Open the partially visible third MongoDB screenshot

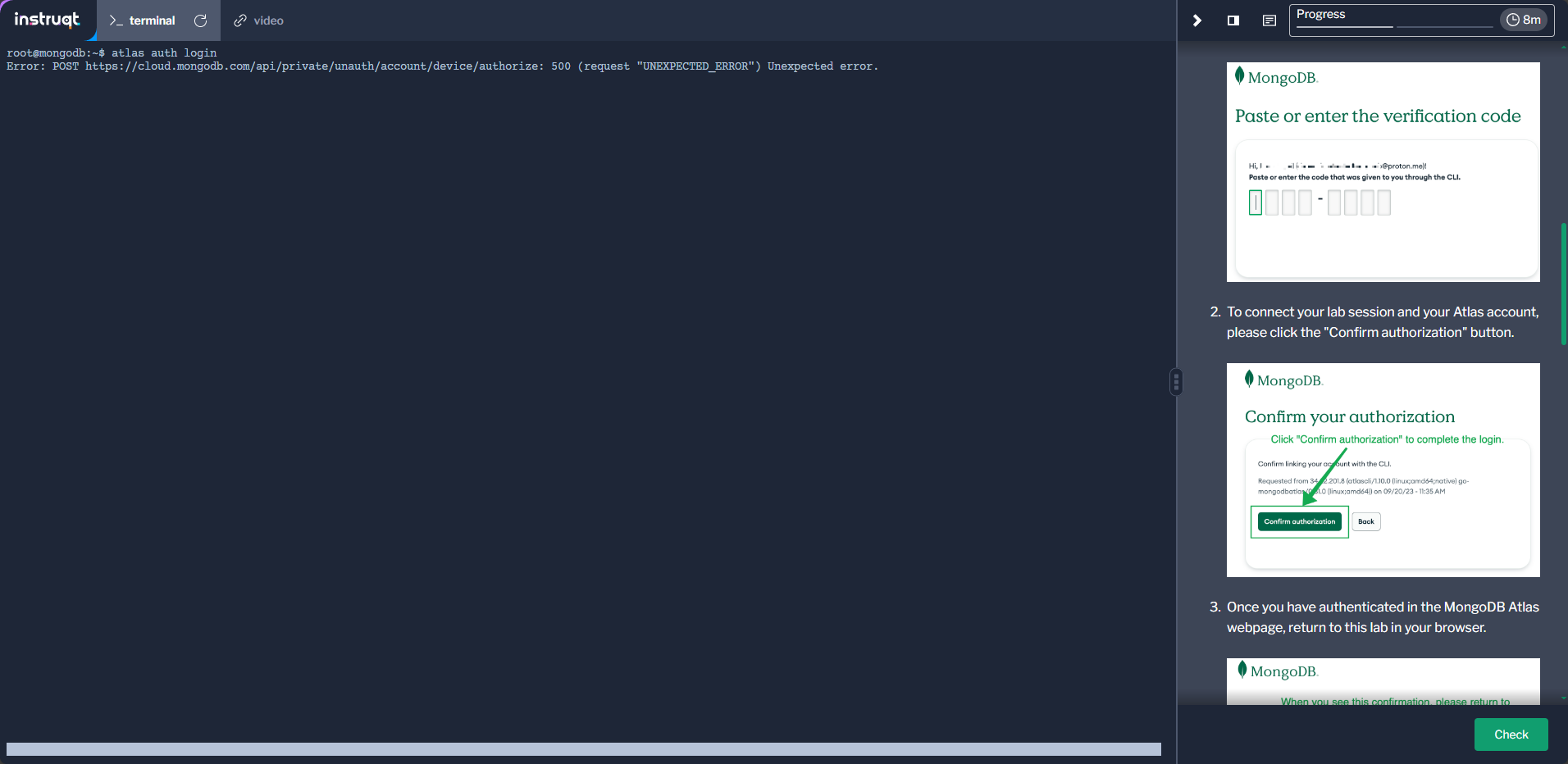pyautogui.click(x=1383, y=681)
